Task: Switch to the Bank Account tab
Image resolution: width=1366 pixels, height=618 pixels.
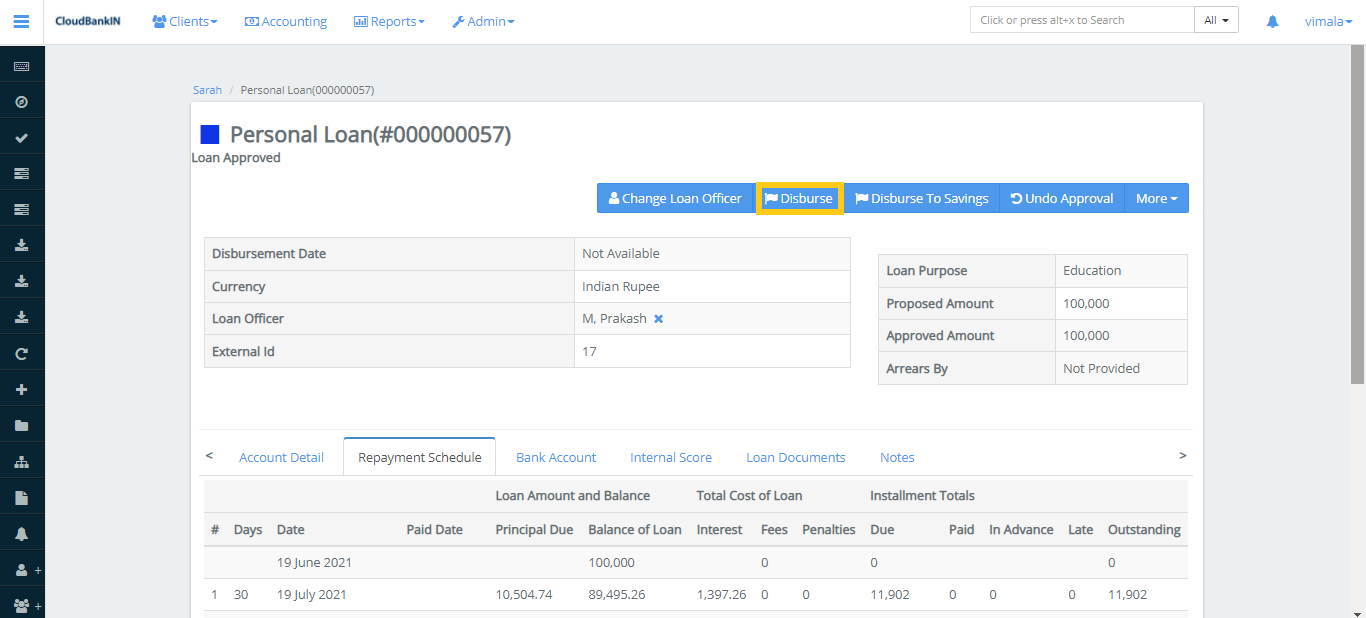Action: [x=556, y=457]
